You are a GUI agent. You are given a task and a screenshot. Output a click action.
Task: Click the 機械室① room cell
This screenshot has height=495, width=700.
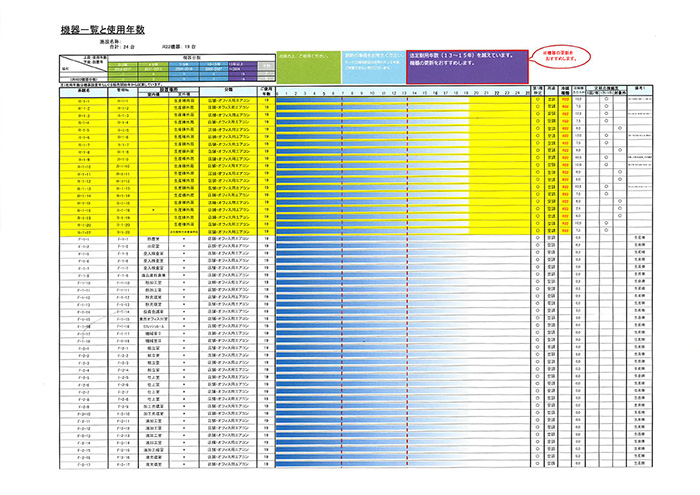[x=154, y=333]
